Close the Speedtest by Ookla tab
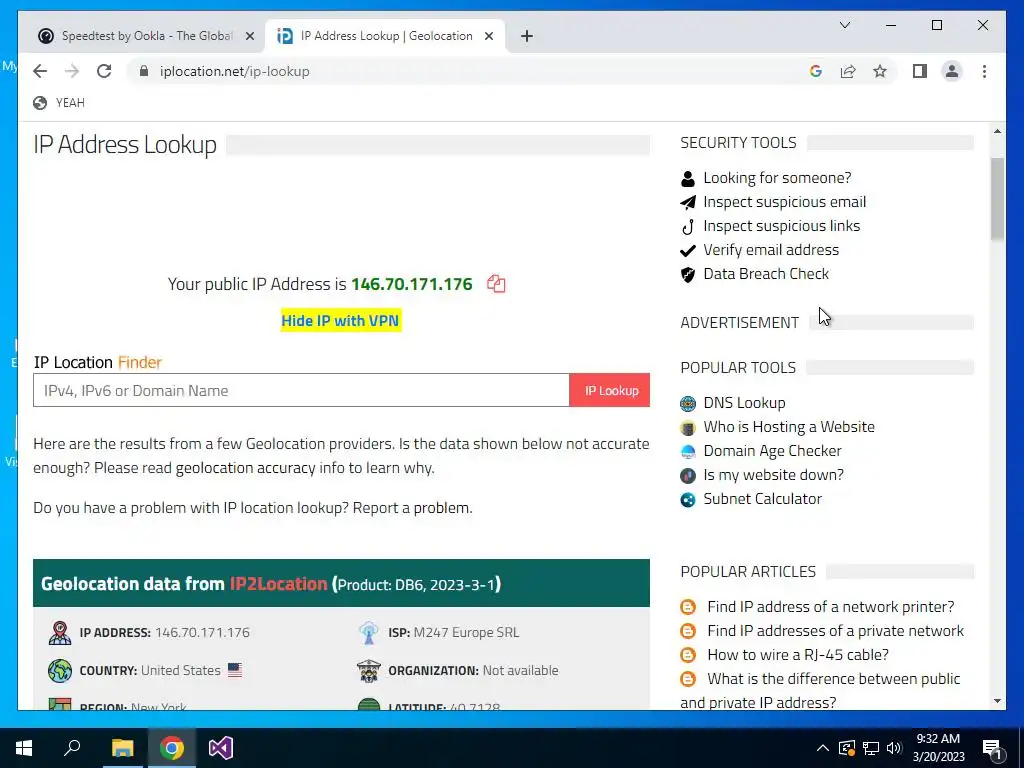 249,37
